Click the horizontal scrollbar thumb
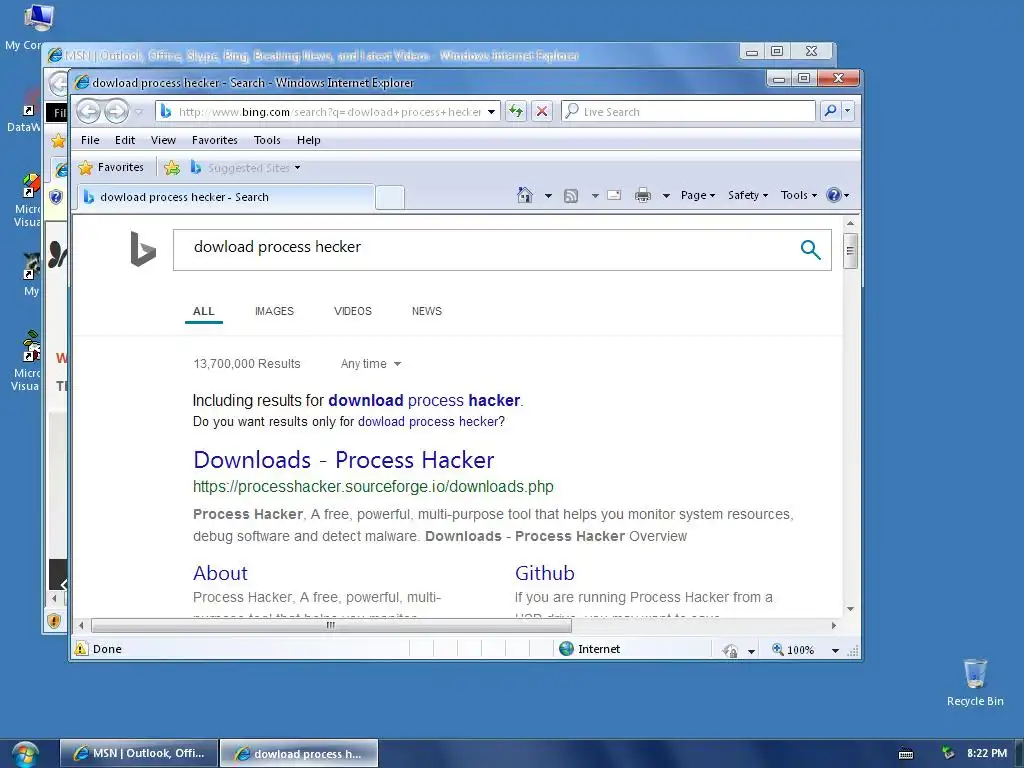 332,625
